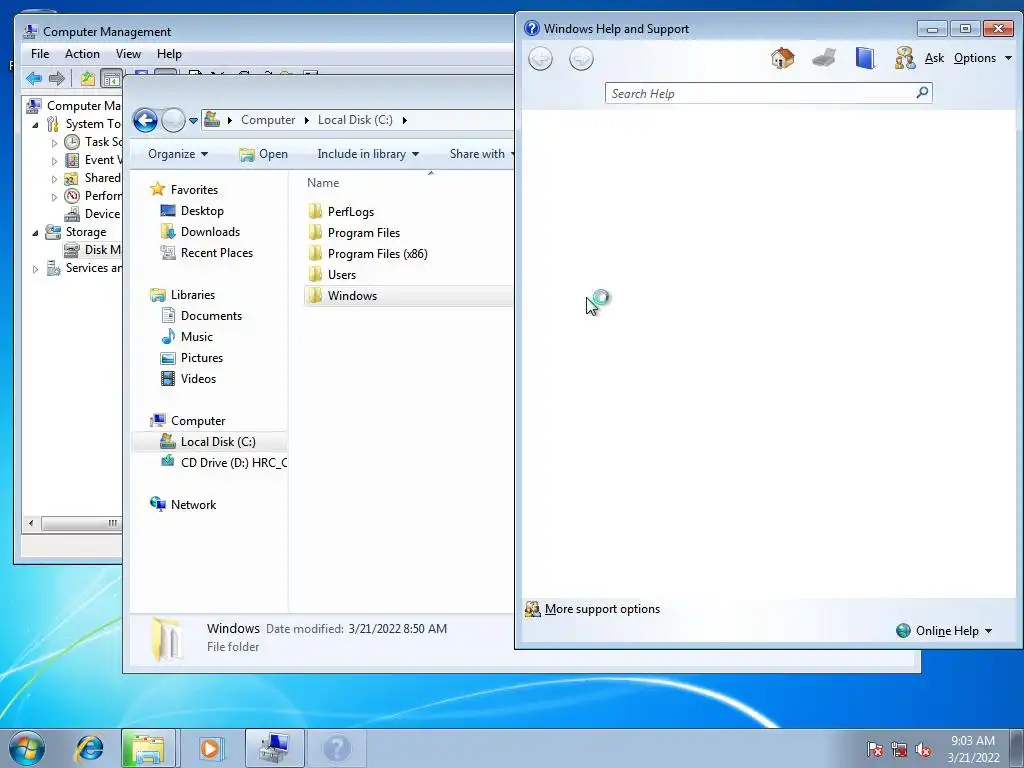Select the Program Files (x86) folder
The image size is (1024, 768).
click(x=377, y=253)
